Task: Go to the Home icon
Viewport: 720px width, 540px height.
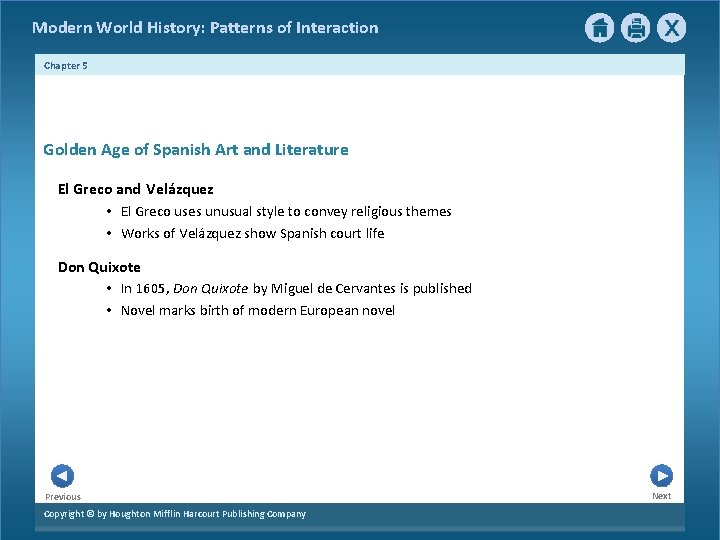Action: 599,28
